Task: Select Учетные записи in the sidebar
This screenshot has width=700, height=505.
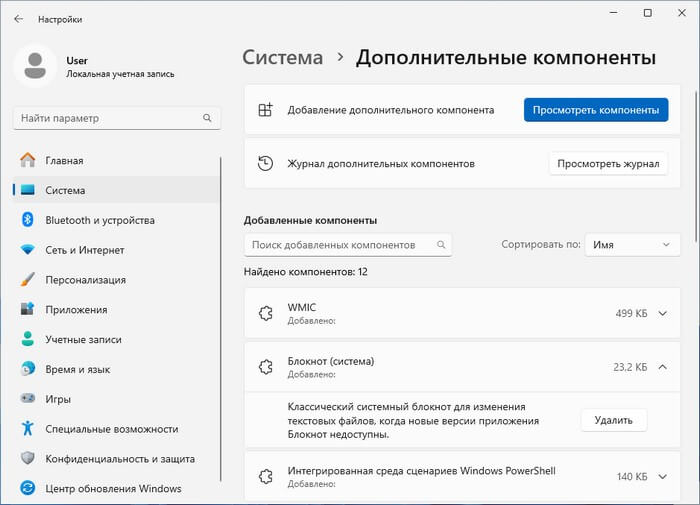Action: 83,340
